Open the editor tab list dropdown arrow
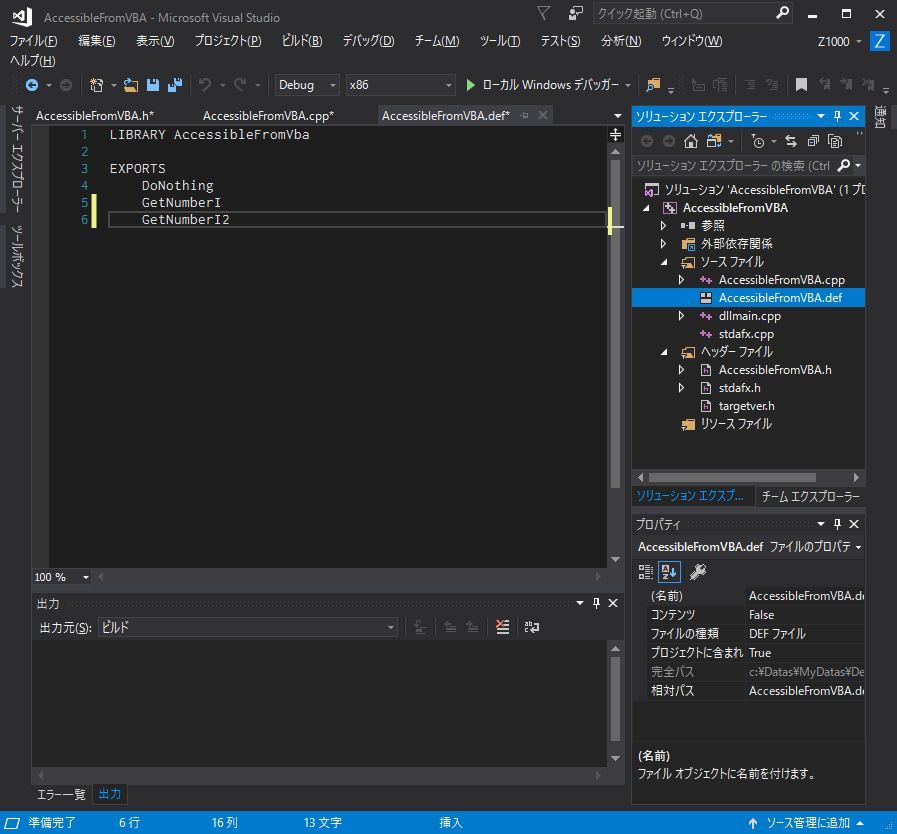This screenshot has width=897, height=834. click(x=617, y=116)
